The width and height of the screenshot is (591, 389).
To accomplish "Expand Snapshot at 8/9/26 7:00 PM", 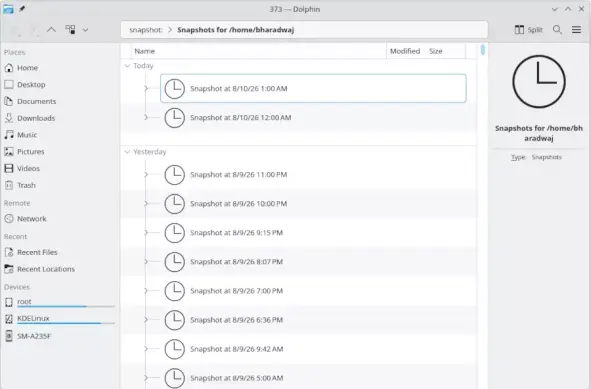I will click(x=146, y=291).
